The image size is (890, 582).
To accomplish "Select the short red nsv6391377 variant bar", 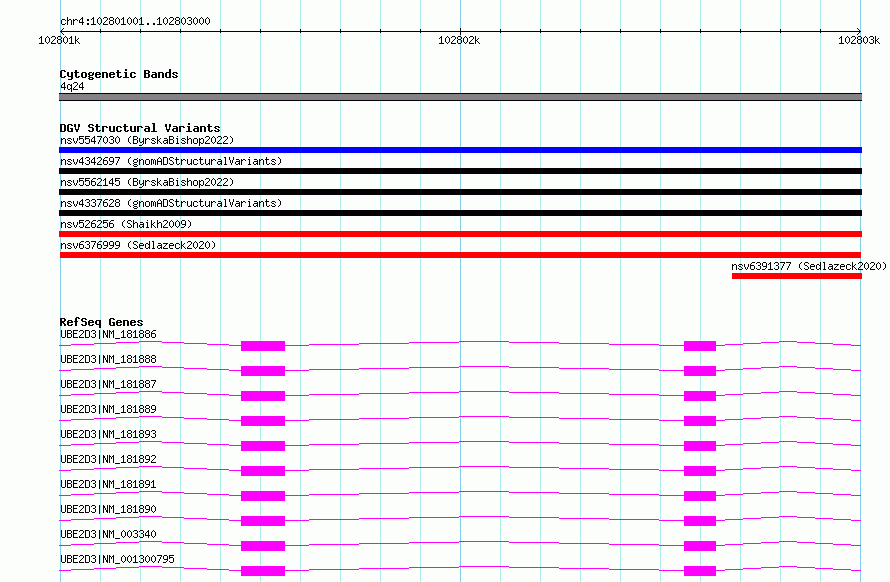I will pyautogui.click(x=797, y=276).
